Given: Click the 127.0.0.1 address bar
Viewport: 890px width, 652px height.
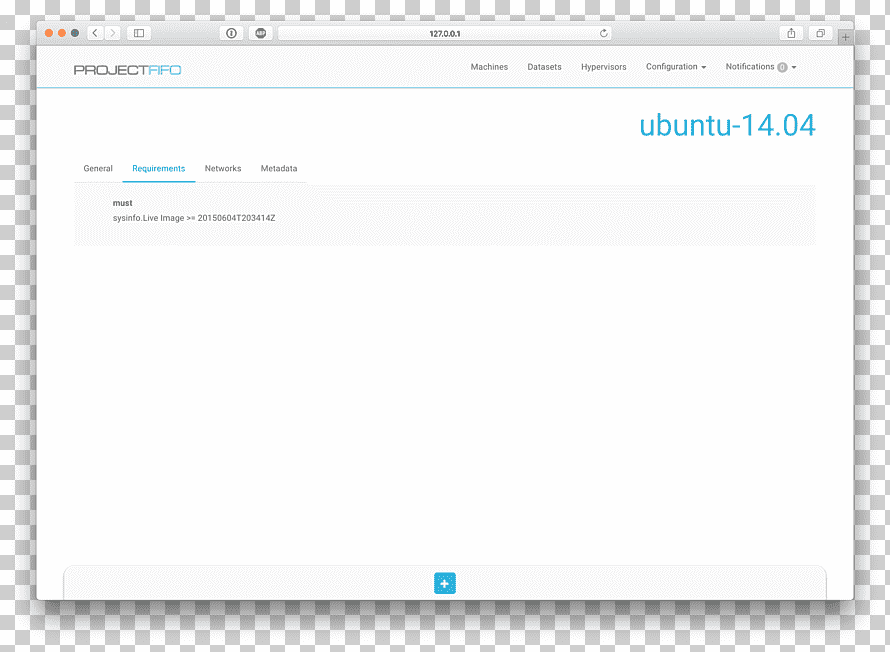Looking at the screenshot, I should [x=444, y=33].
